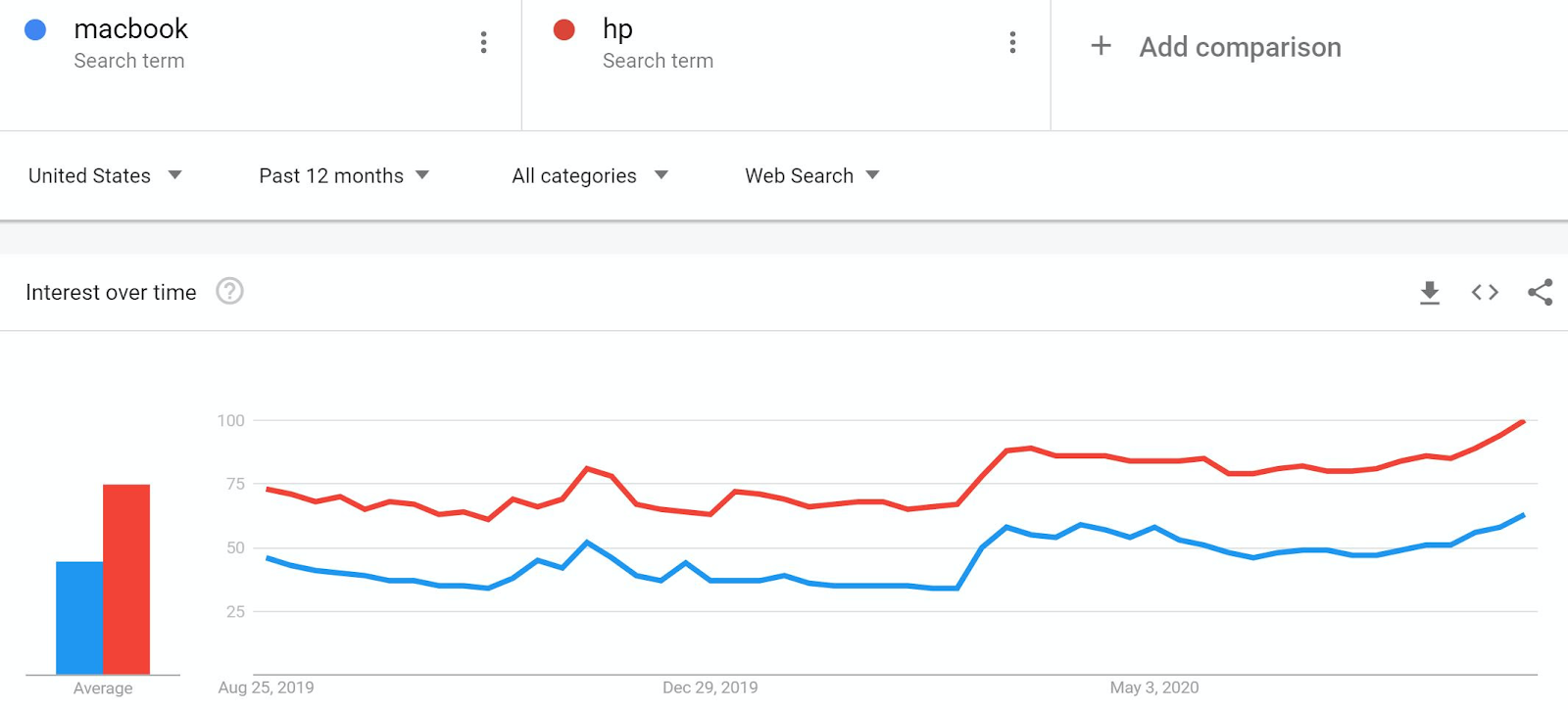Click the red hp average bar
Viewport: 1568px width, 710px height.
126,578
